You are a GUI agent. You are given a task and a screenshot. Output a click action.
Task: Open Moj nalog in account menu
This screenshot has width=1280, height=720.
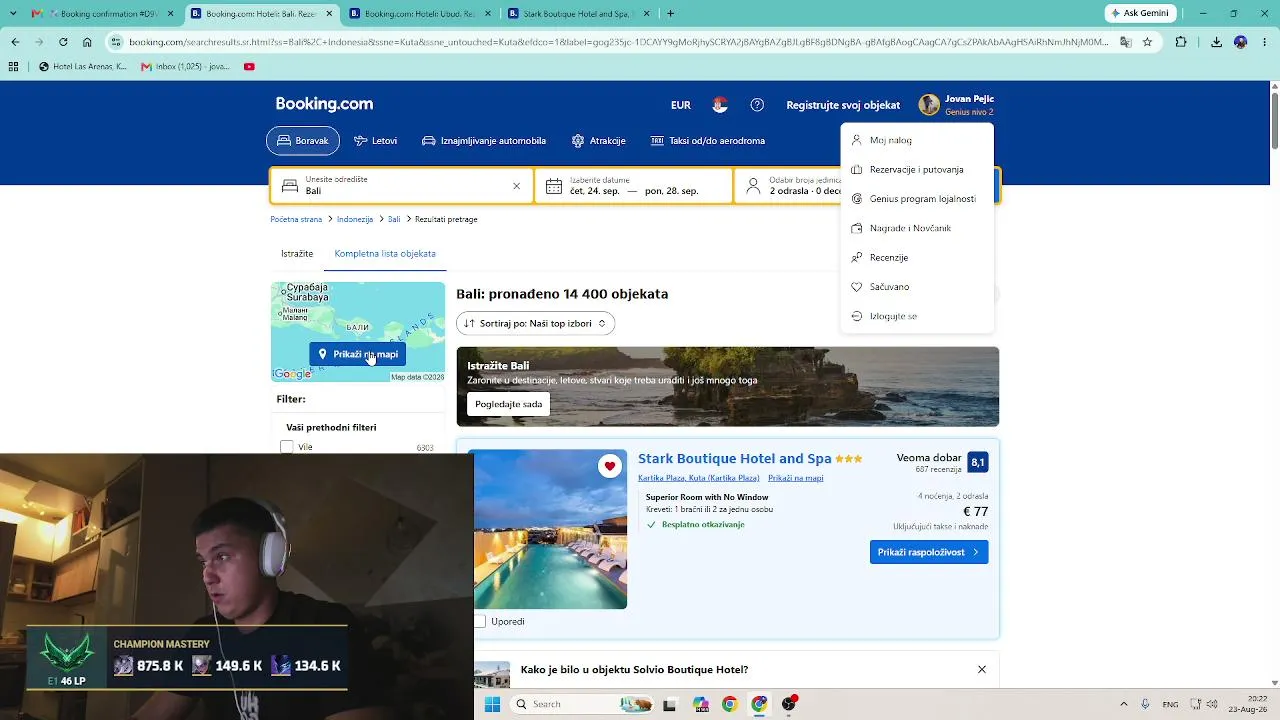918,140
